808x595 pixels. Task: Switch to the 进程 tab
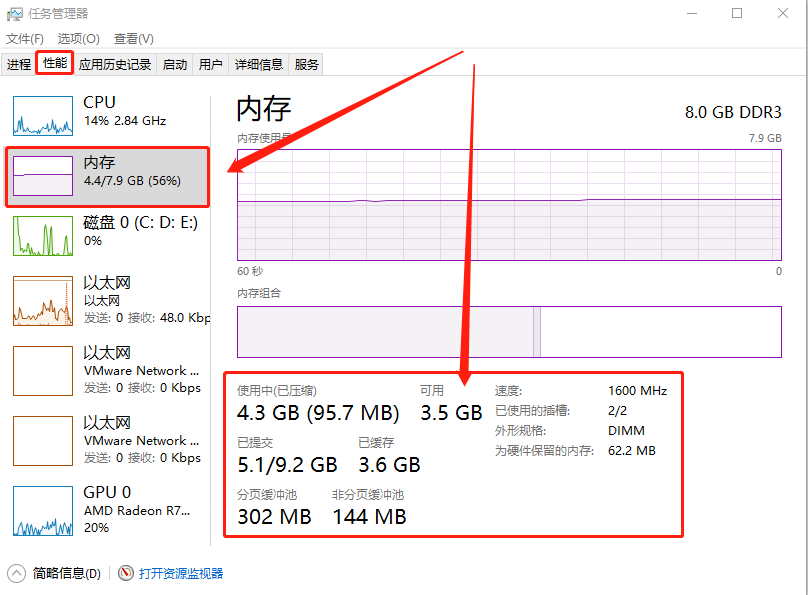[x=19, y=65]
